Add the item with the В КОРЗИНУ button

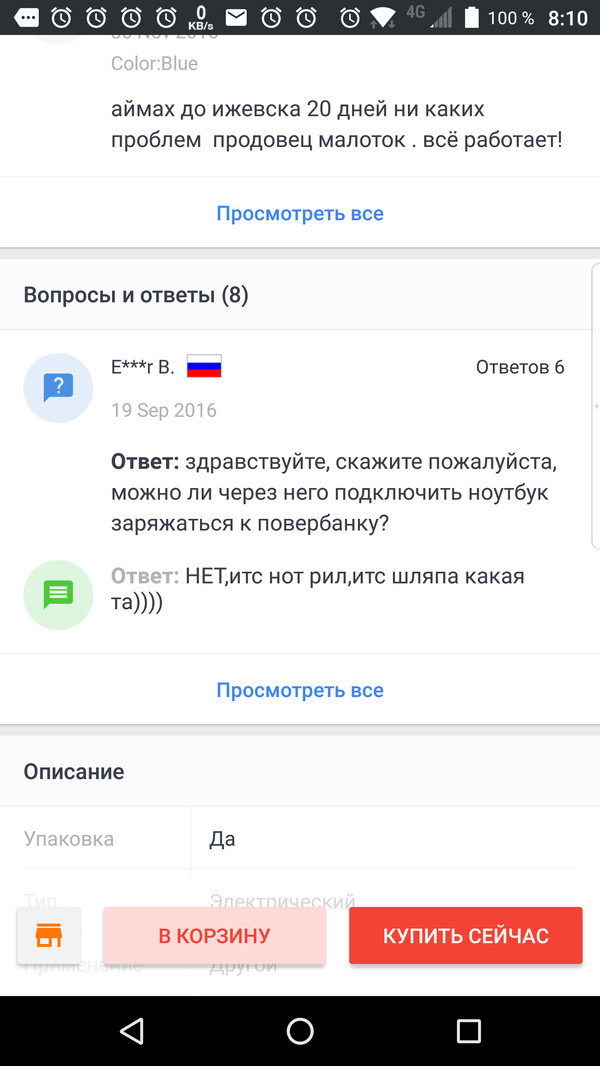tap(213, 935)
